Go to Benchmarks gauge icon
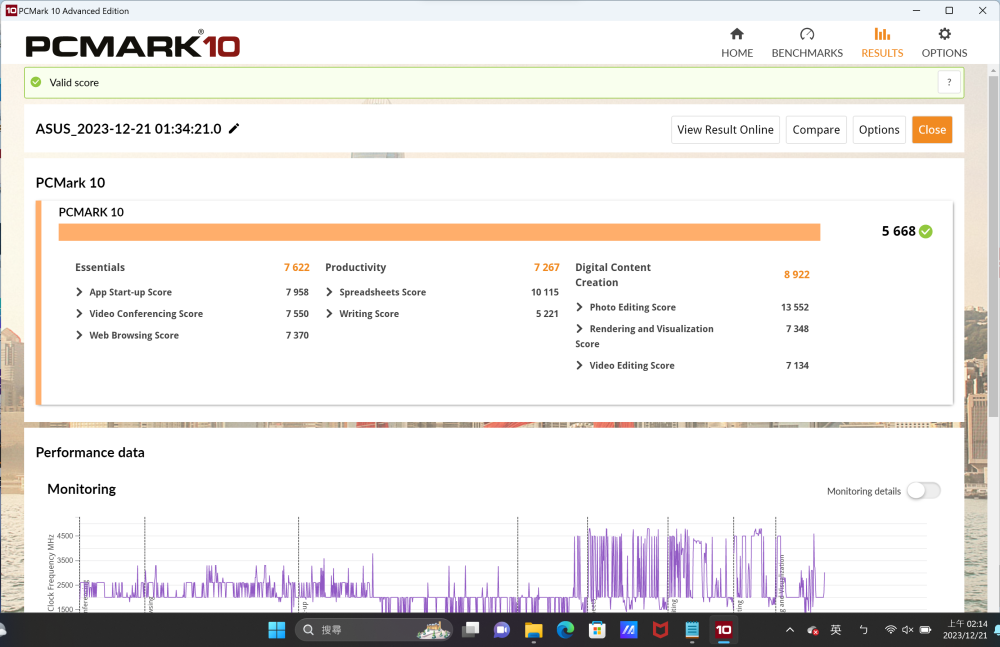 (807, 35)
